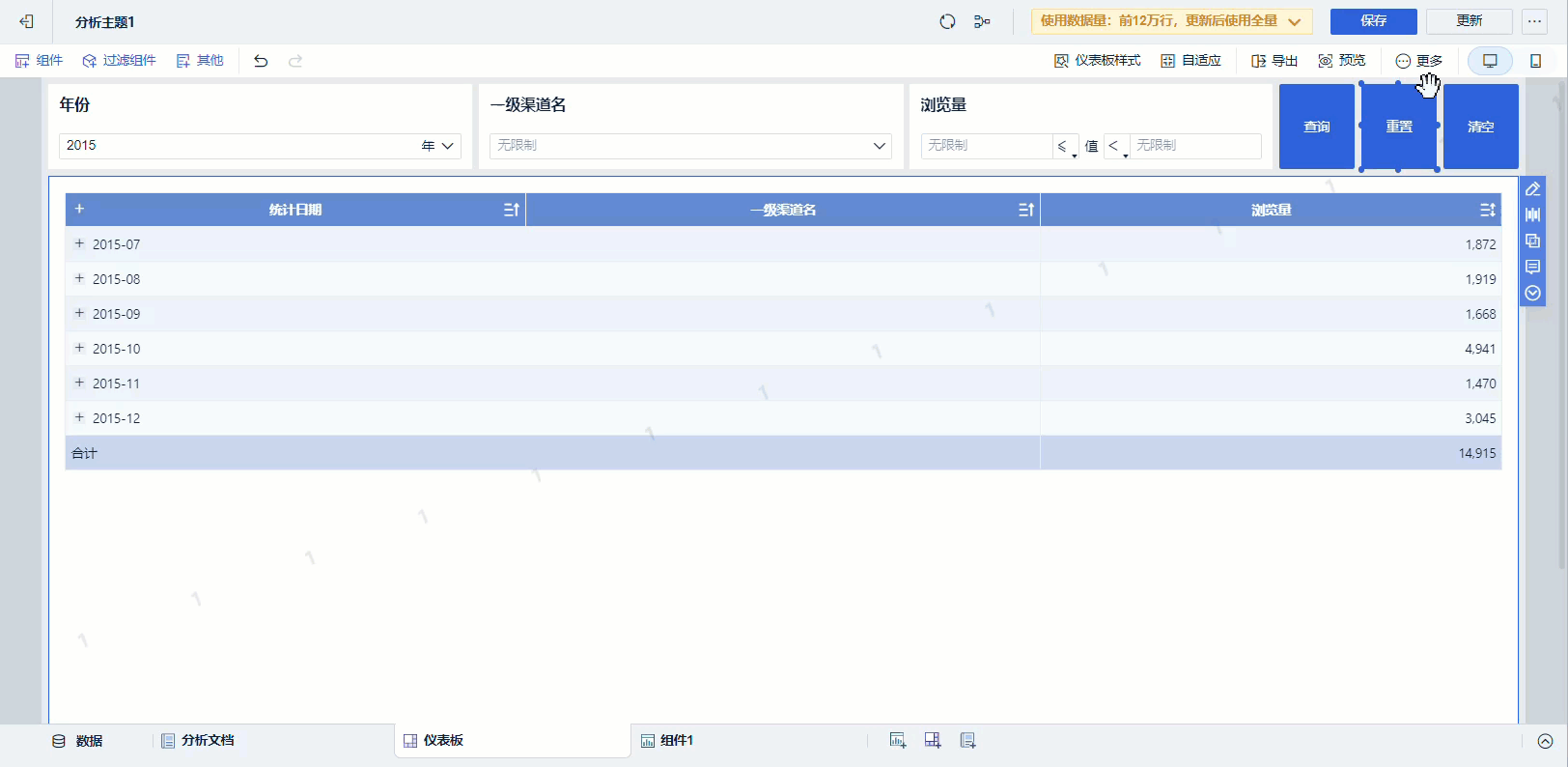Click the 分析主题1 title text
Viewport: 1568px width, 767px height.
click(x=105, y=22)
